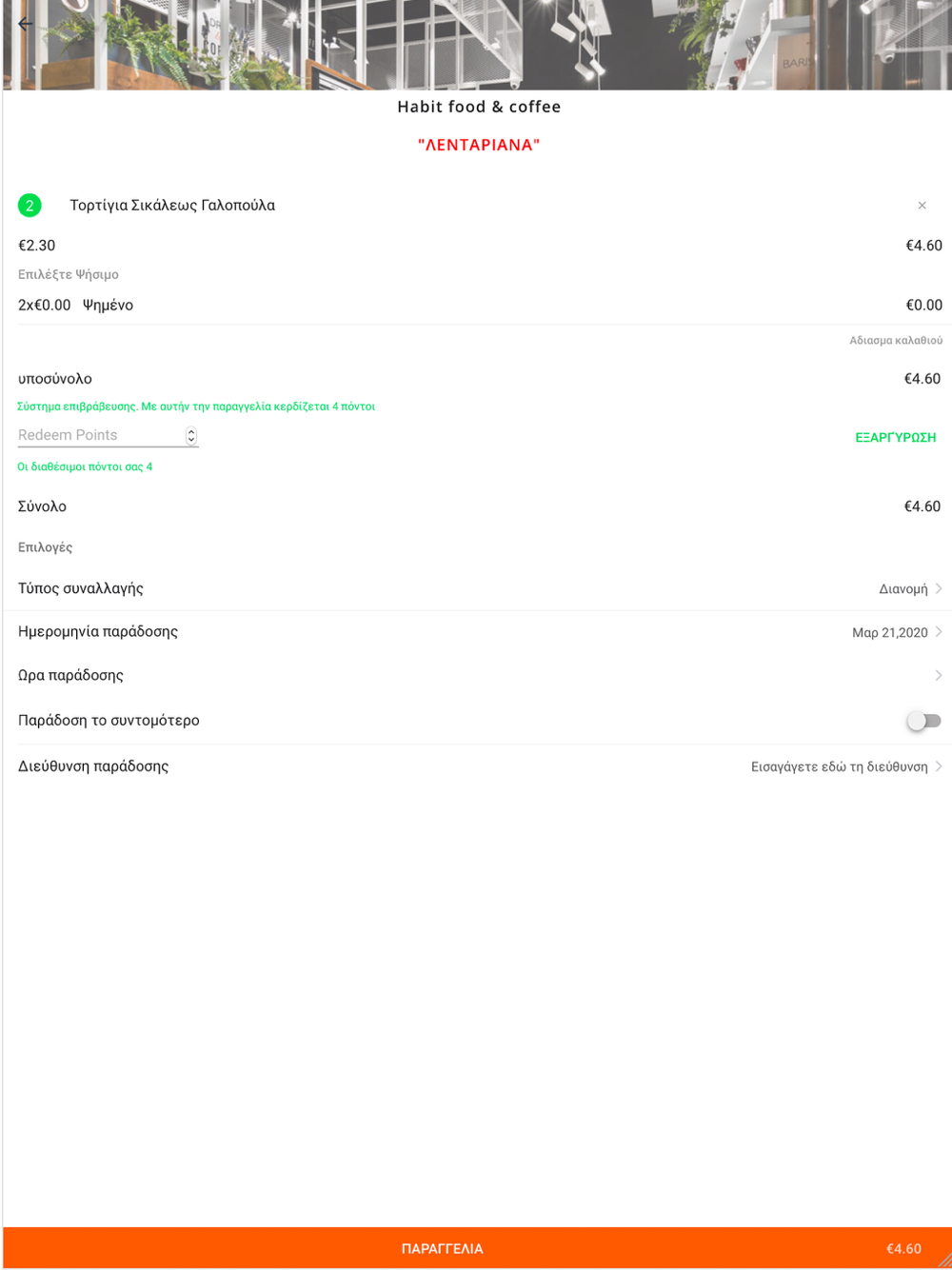Image resolution: width=952 pixels, height=1270 pixels.
Task: Open the Τύπος συναλλαγής row chevron
Action: (x=939, y=588)
